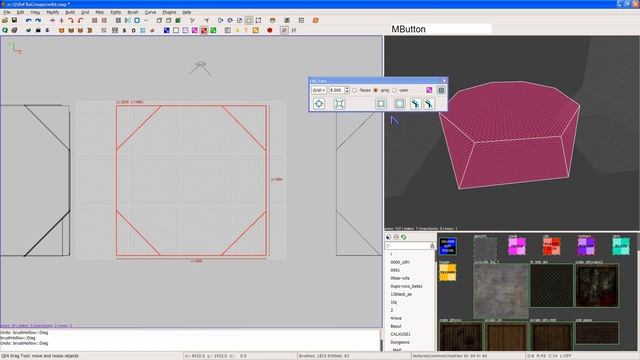Select the dark metal mesh texture thumbnail
The width and height of the screenshot is (640, 360).
point(552,286)
